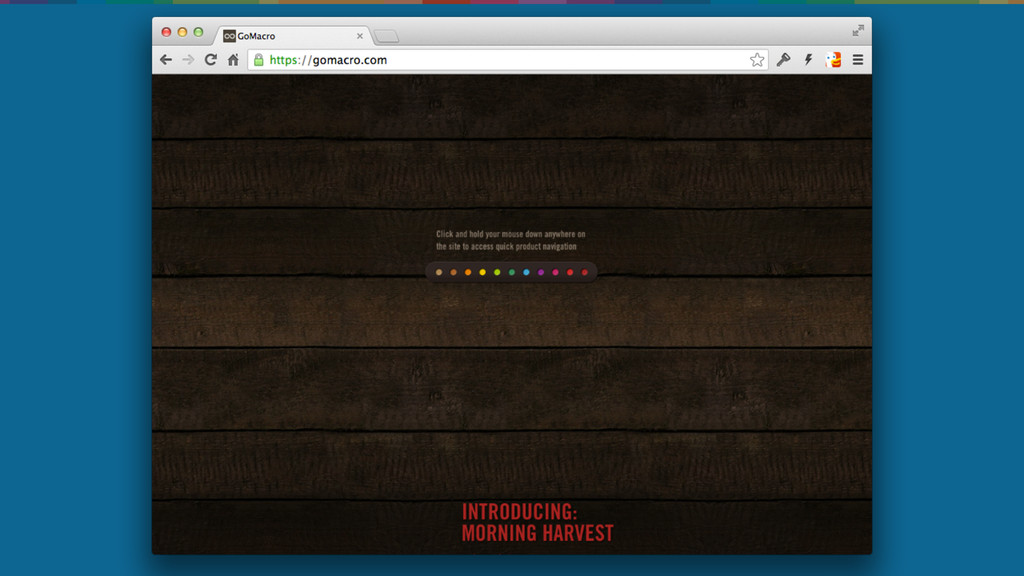Minimize the Chrome window with yellow button
The height and width of the screenshot is (576, 1024).
pyautogui.click(x=182, y=32)
